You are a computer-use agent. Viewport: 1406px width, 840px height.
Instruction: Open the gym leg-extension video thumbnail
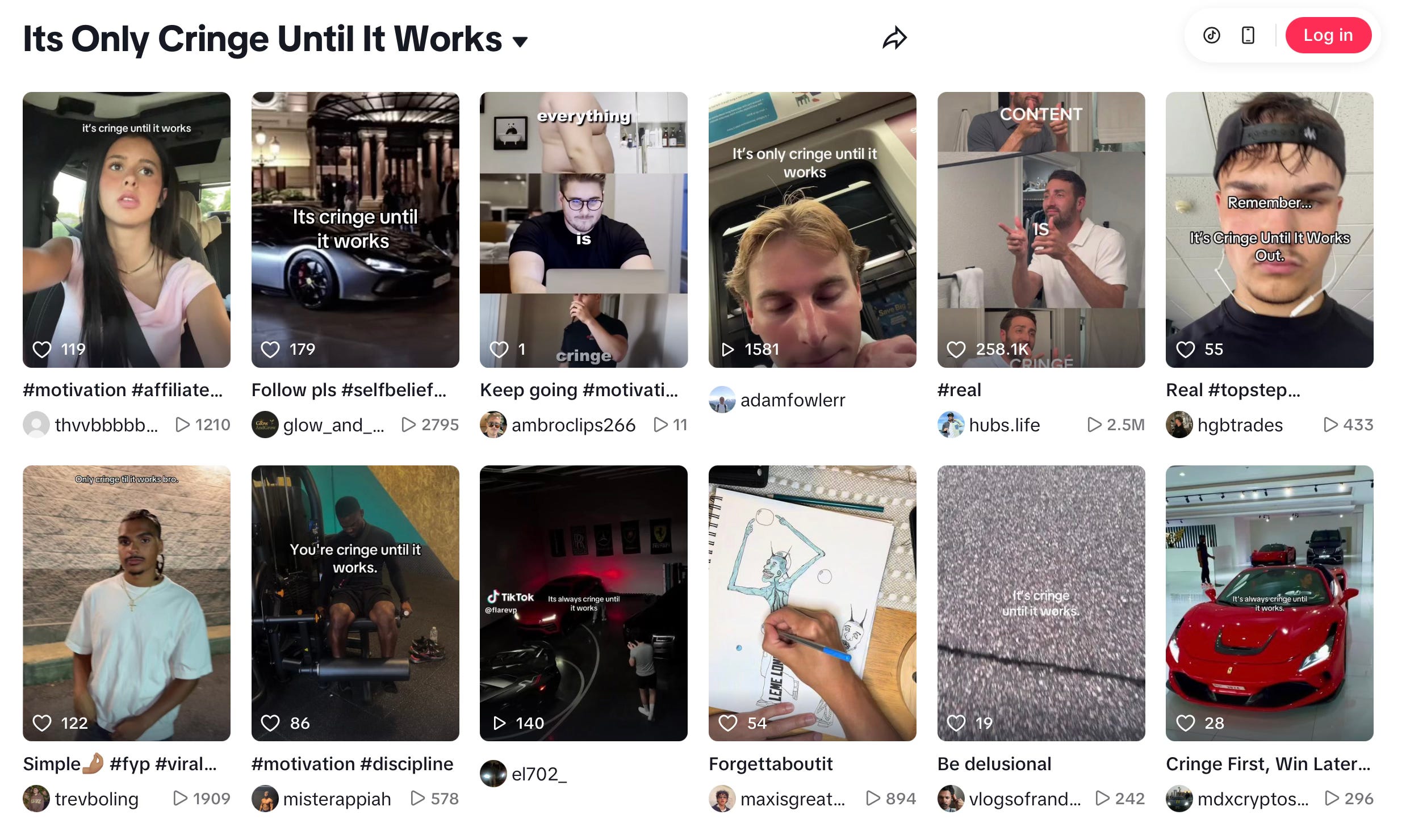355,603
